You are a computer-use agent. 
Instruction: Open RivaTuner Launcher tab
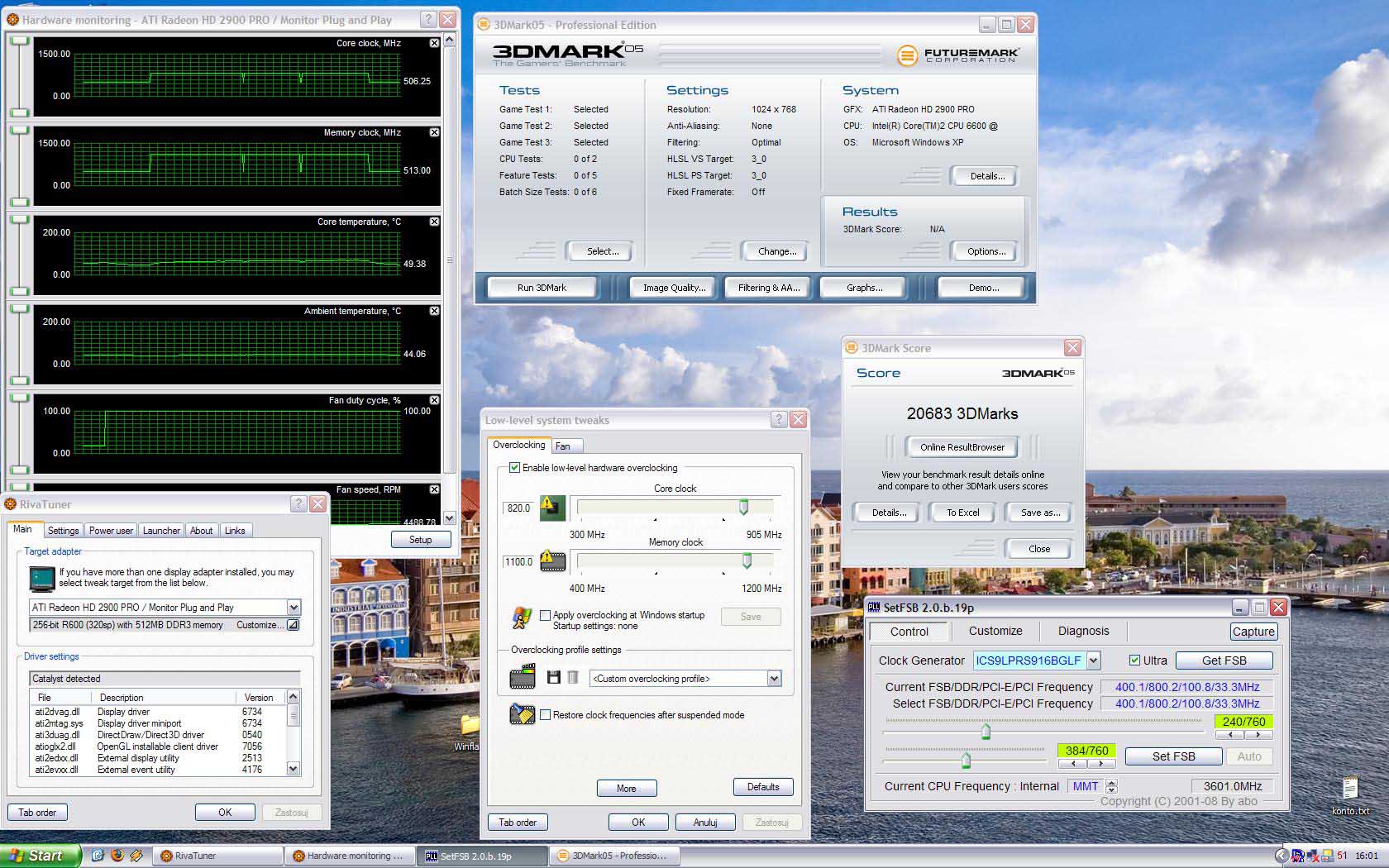161,531
